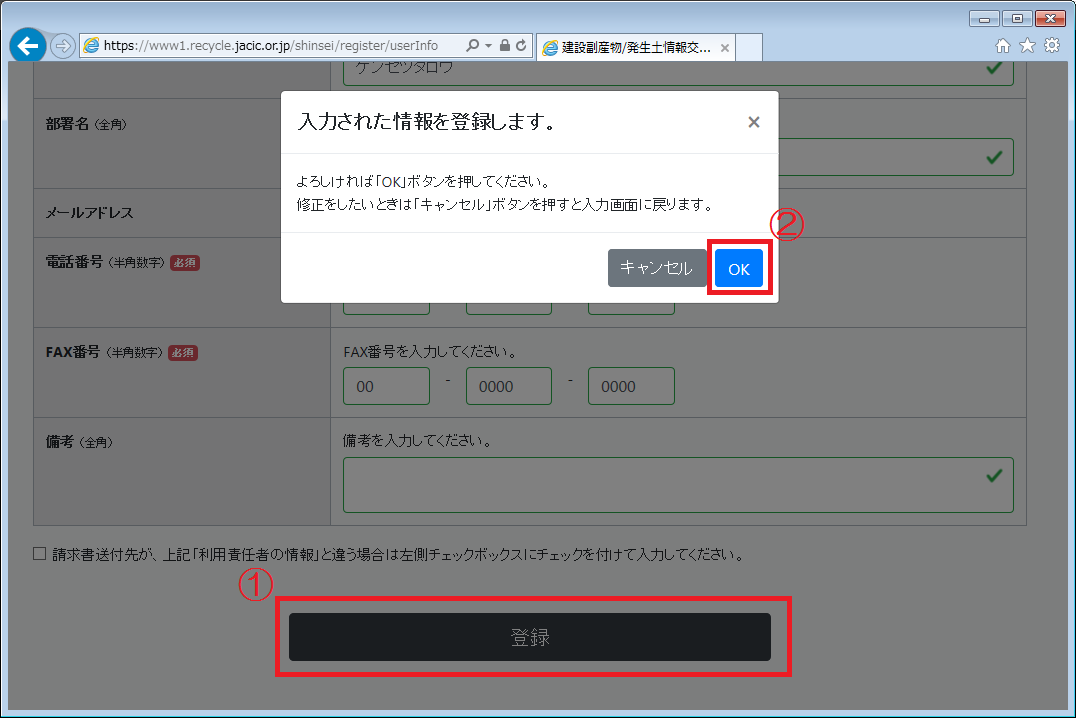Click the 備考 text area
The height and width of the screenshot is (718, 1076).
(678, 485)
